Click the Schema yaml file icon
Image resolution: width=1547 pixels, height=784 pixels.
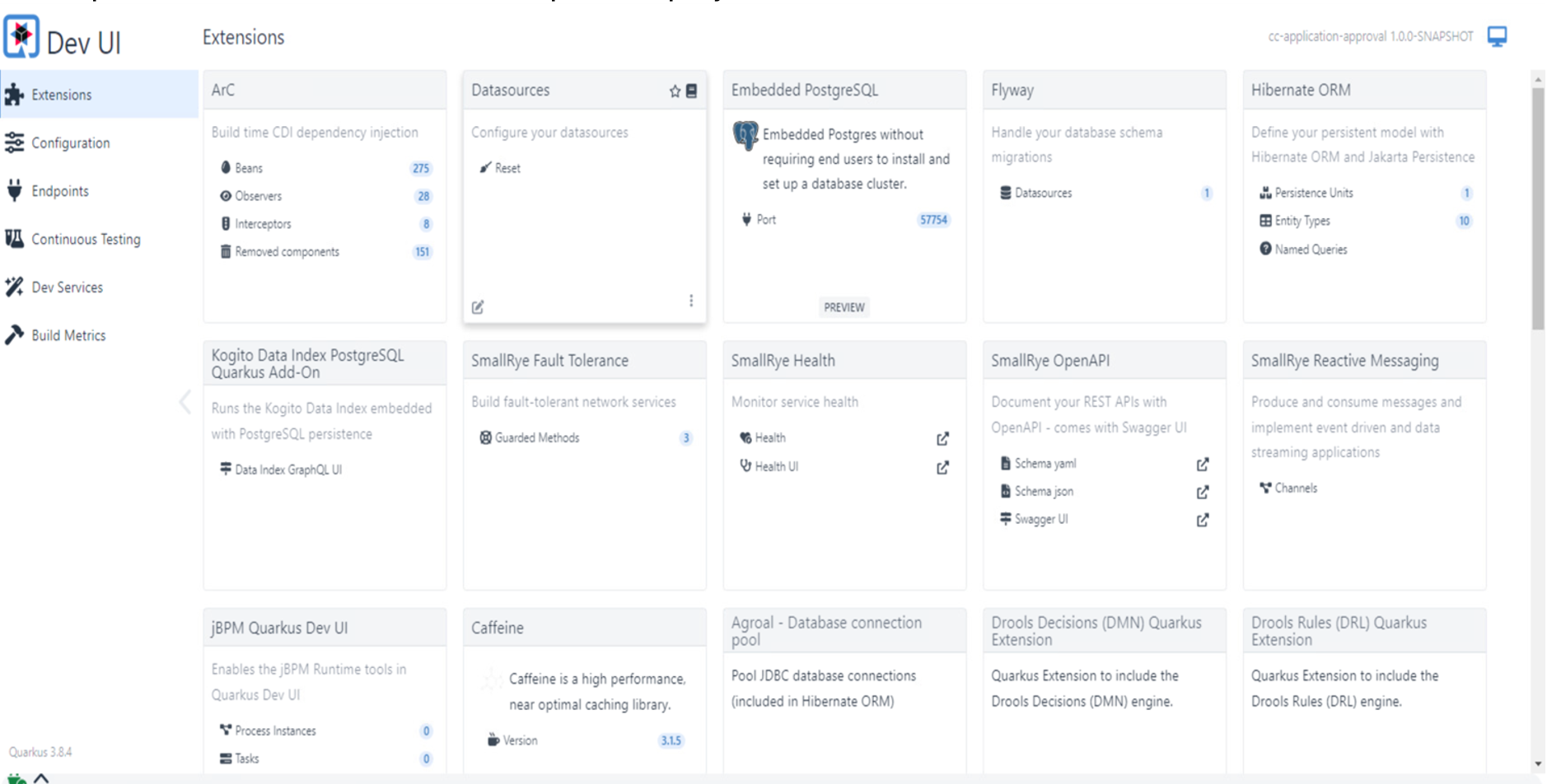pos(1006,463)
